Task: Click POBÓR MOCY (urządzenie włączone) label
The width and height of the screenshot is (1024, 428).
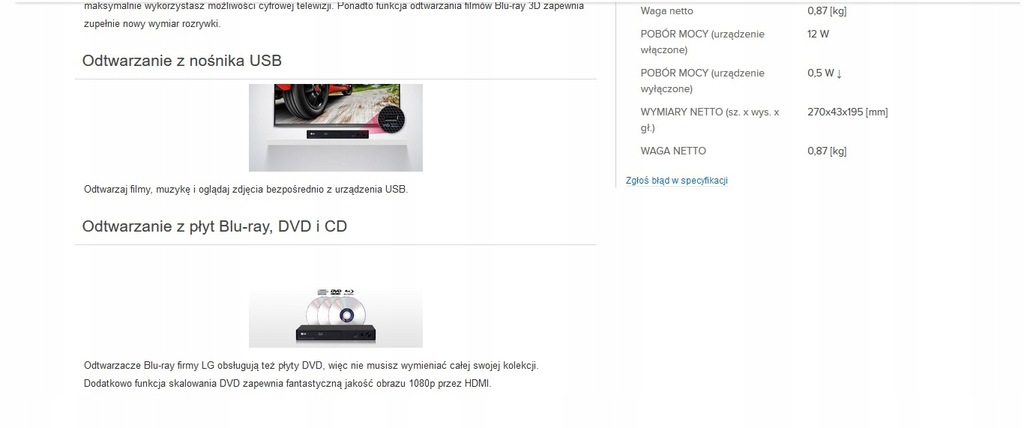Action: tap(703, 42)
